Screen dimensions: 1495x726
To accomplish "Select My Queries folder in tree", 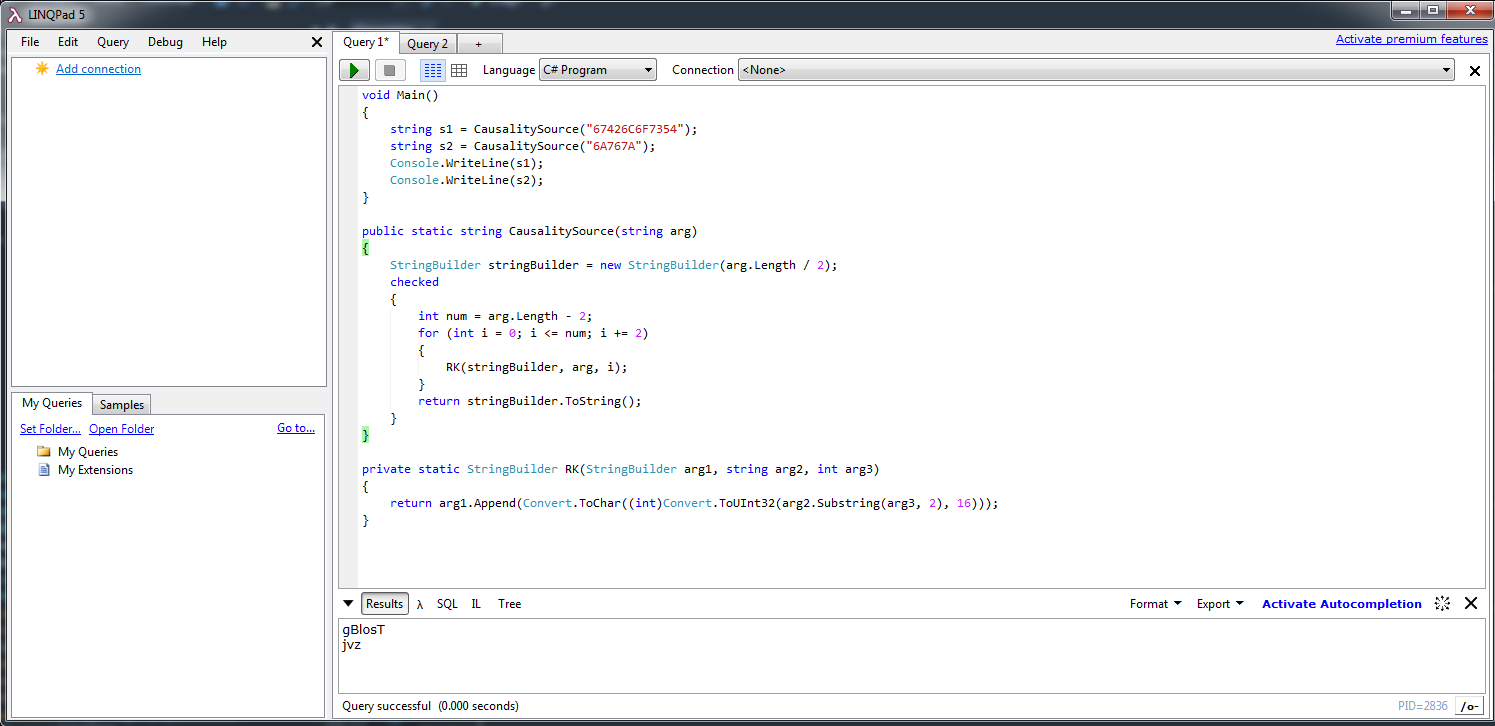I will point(88,452).
